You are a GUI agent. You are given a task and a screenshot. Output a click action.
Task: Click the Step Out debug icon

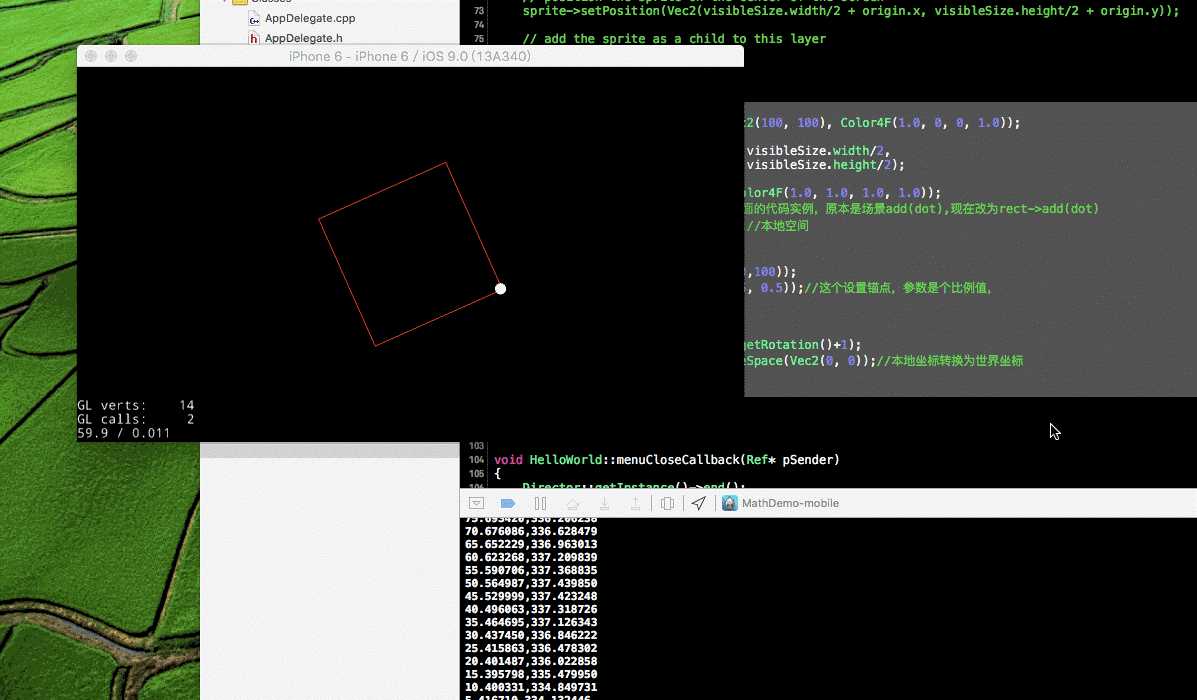coord(635,504)
